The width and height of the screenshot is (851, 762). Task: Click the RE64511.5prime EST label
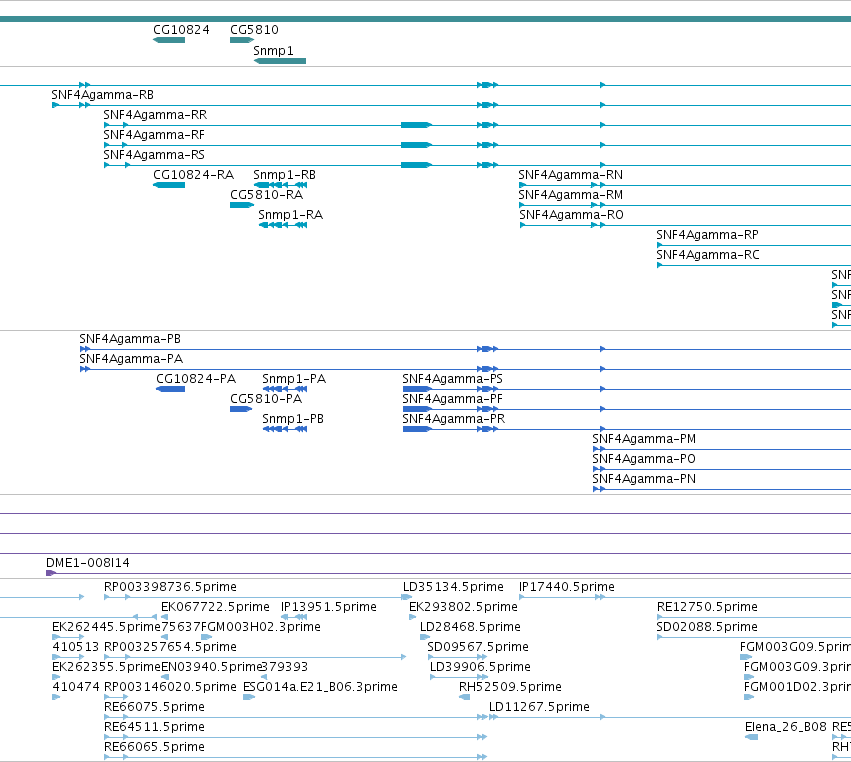click(154, 727)
